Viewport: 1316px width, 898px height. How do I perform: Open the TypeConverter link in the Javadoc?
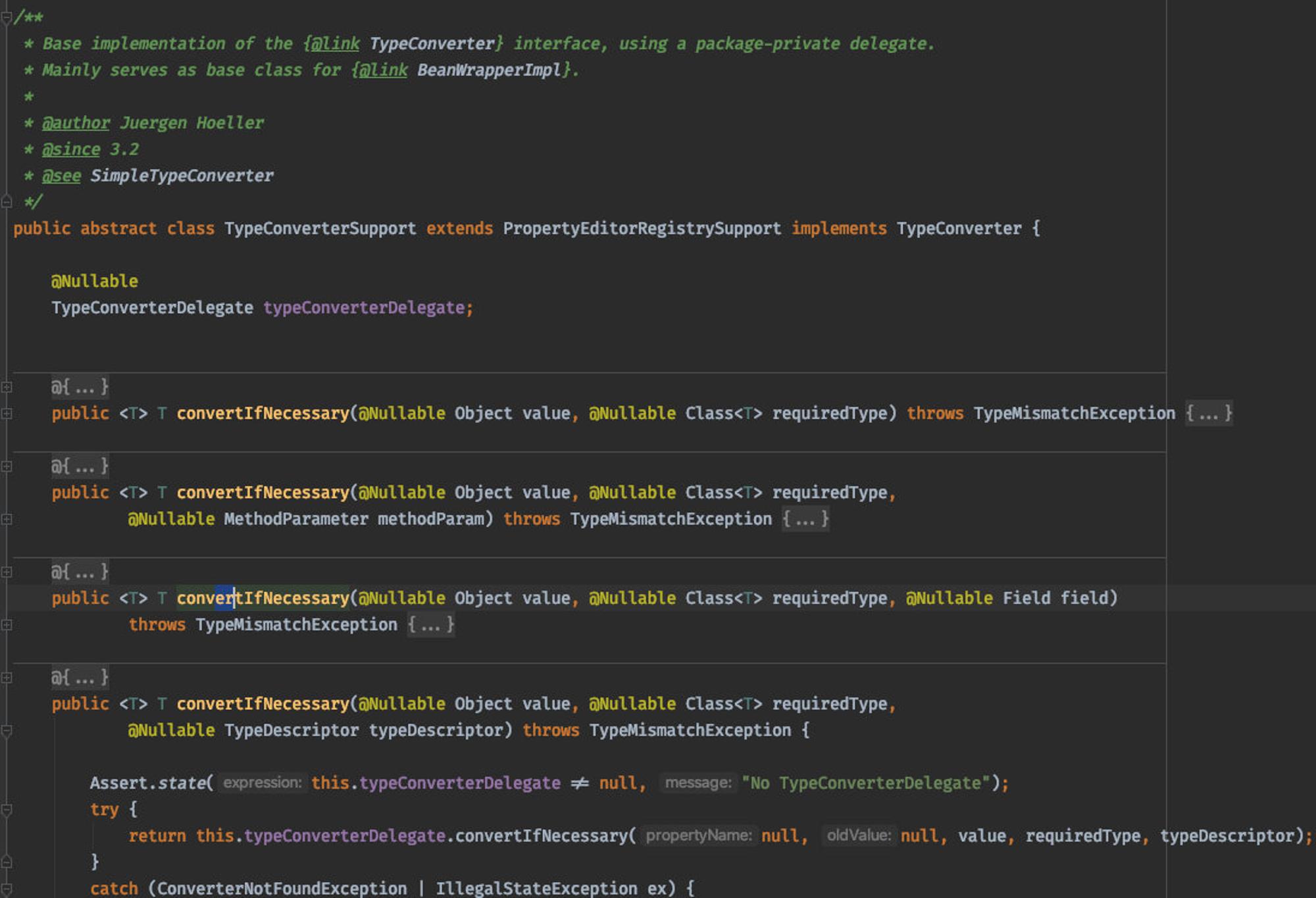pos(432,44)
